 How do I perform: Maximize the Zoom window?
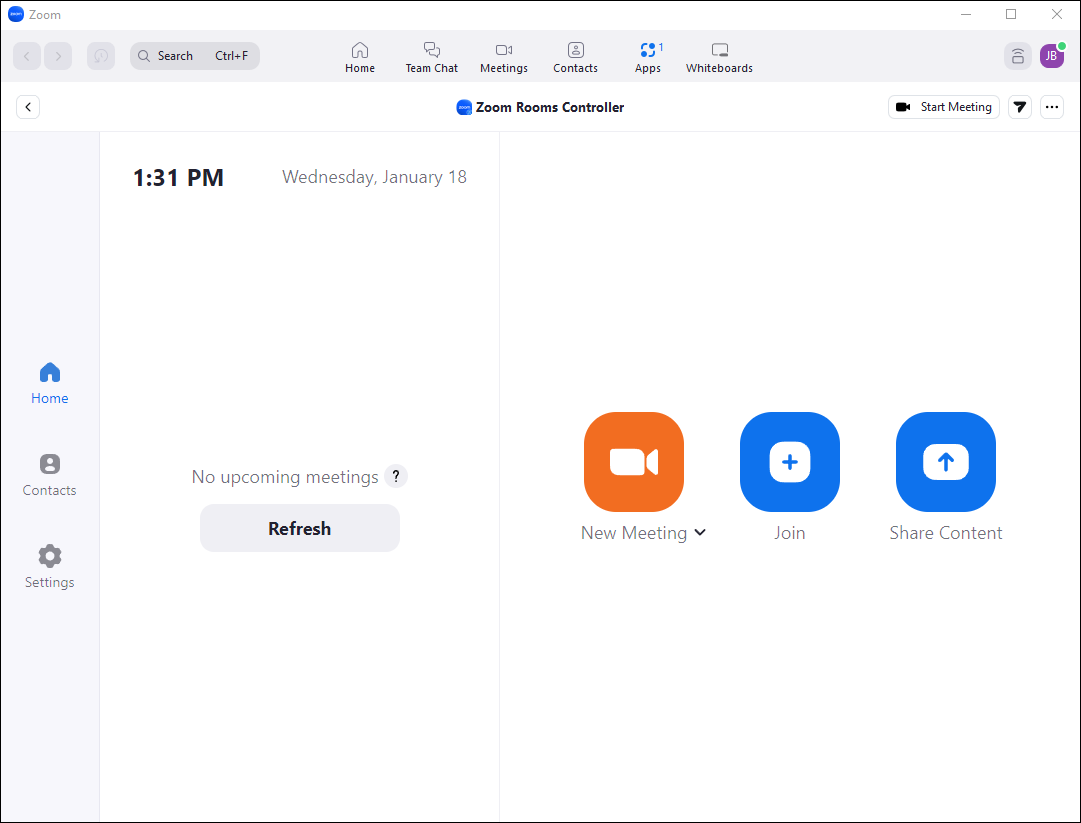tap(1011, 14)
